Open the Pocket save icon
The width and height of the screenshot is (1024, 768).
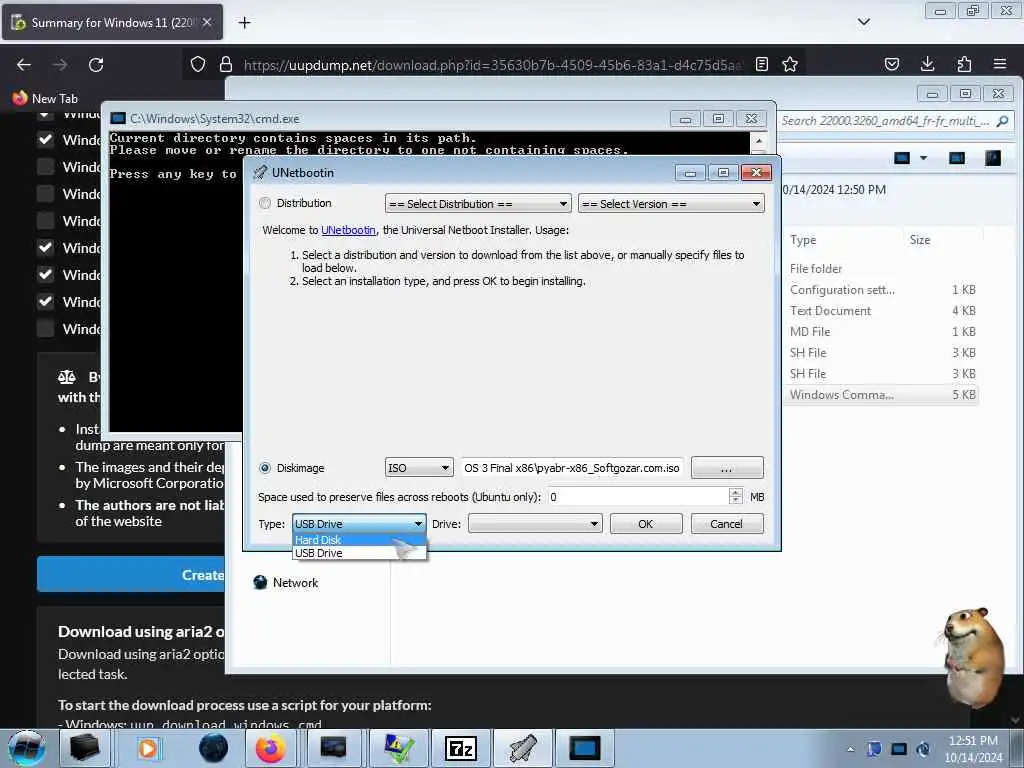tap(891, 65)
